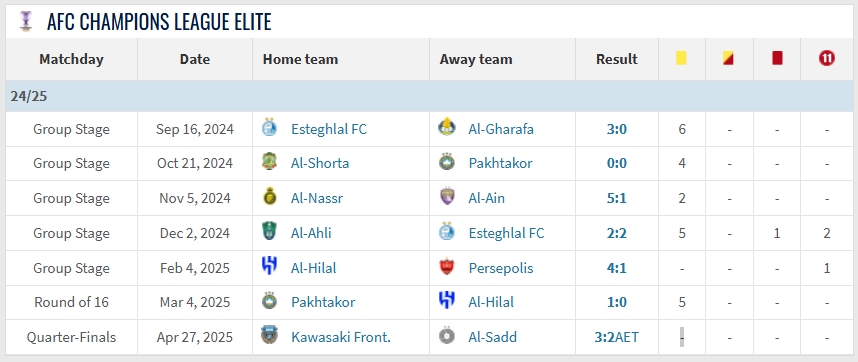Screen dimensions: 858x362
Task: Click the AFC Champions League Elite title
Action: (x=159, y=21)
